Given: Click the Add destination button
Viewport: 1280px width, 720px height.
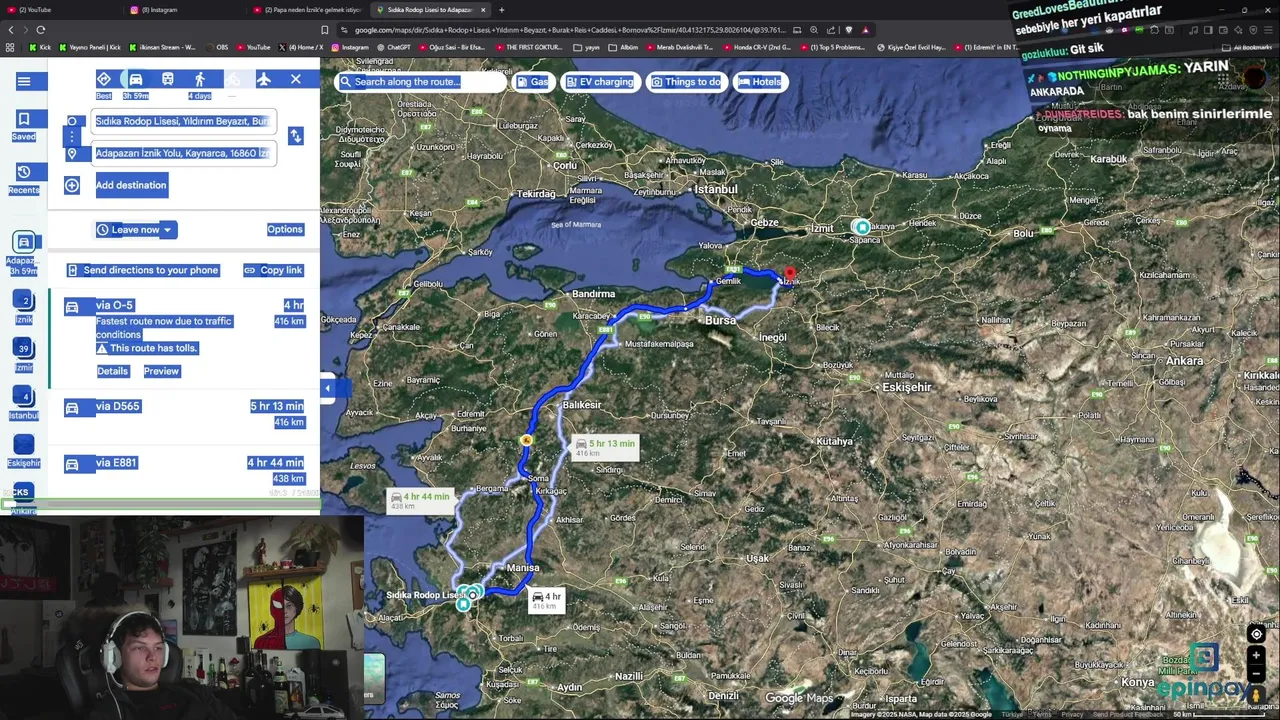Looking at the screenshot, I should [131, 185].
